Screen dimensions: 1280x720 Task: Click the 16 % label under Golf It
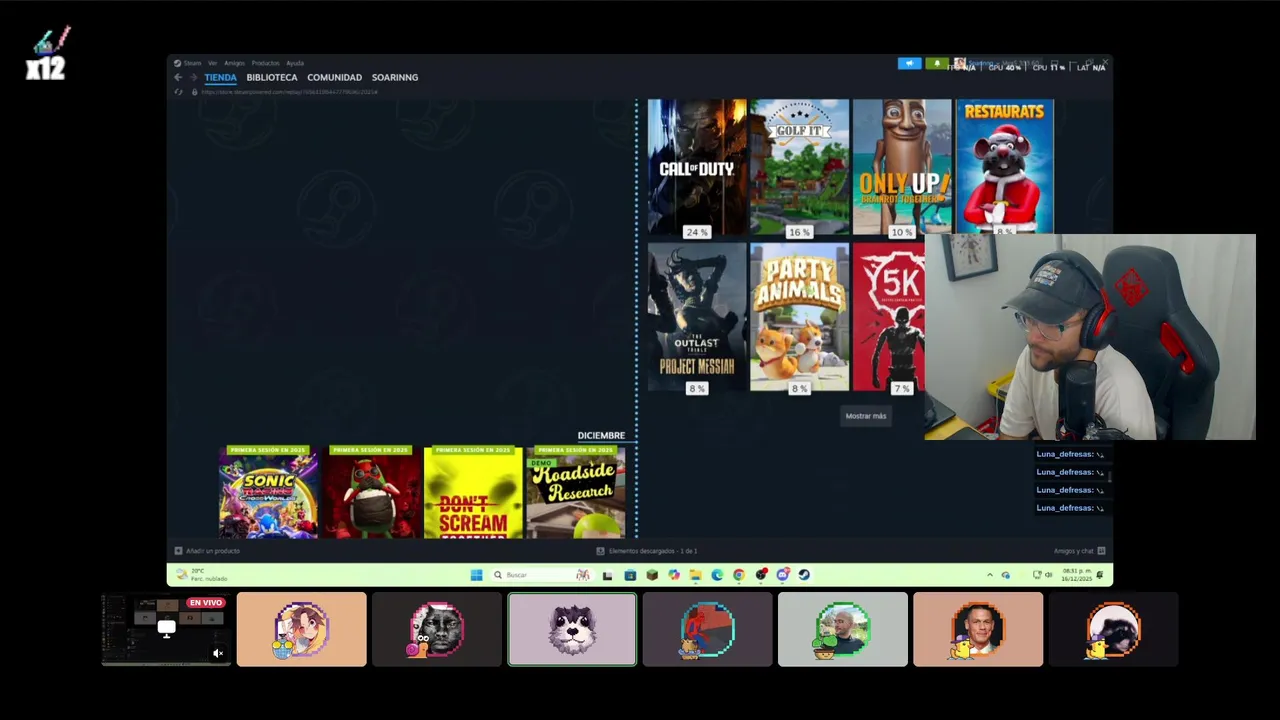(x=798, y=232)
